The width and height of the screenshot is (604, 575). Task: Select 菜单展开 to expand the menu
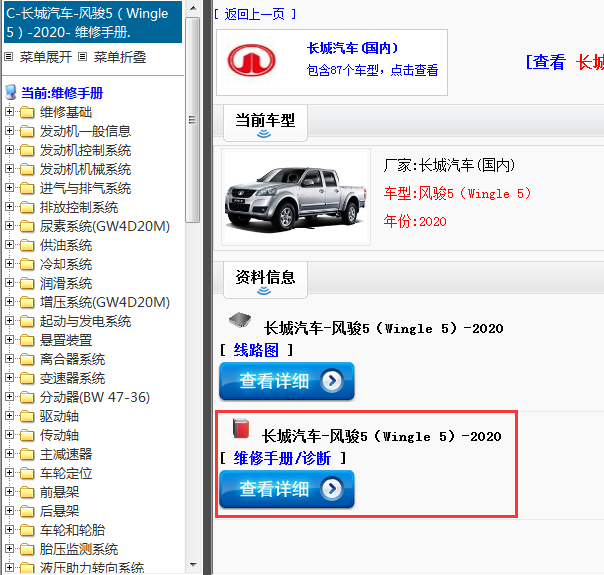(x=46, y=57)
